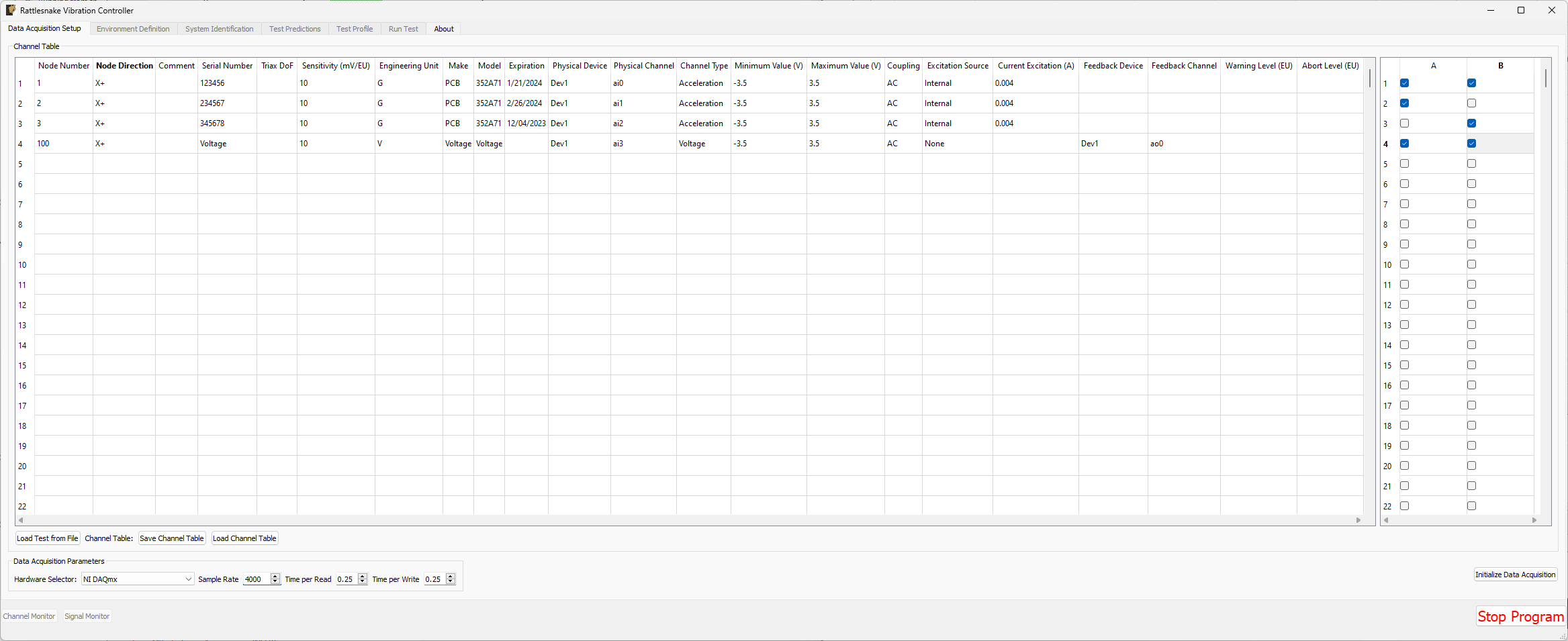
Task: Decrease Time per Read with the down arrow
Action: point(362,582)
